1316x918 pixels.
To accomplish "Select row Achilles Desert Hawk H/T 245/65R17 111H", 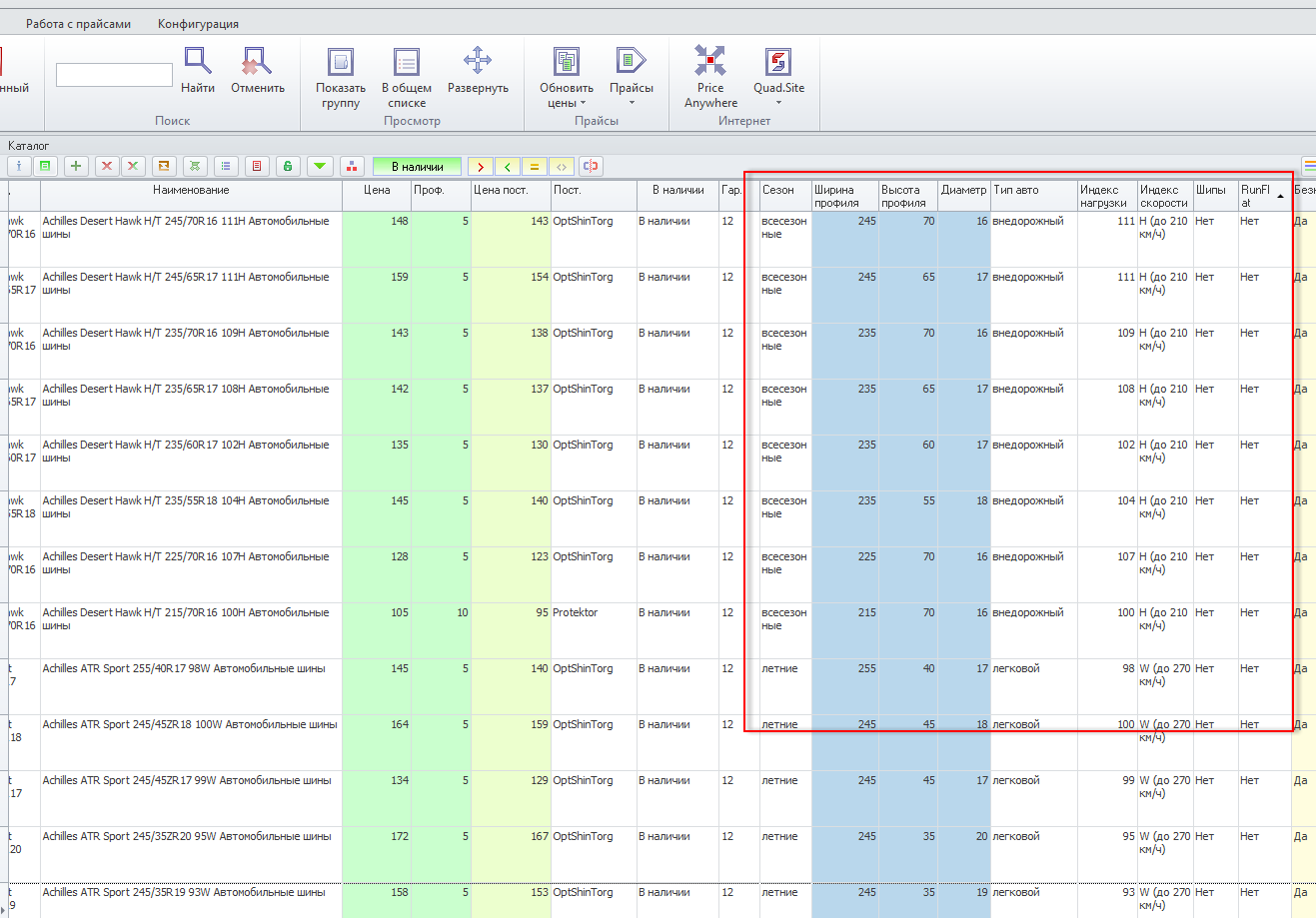I will point(658,295).
